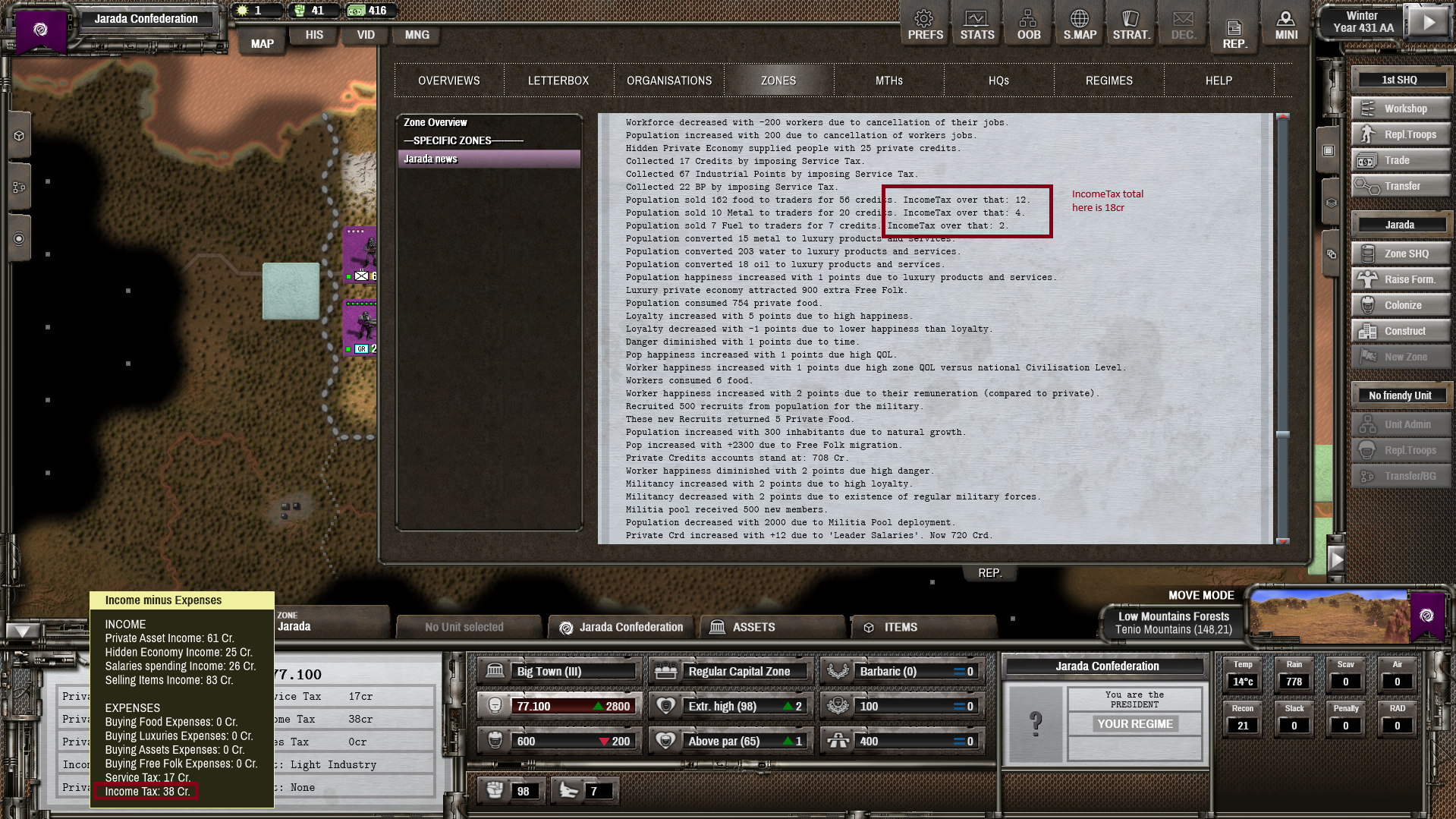Open the OVERVIEWS report tab
This screenshot has width=1456, height=819.
pyautogui.click(x=449, y=80)
